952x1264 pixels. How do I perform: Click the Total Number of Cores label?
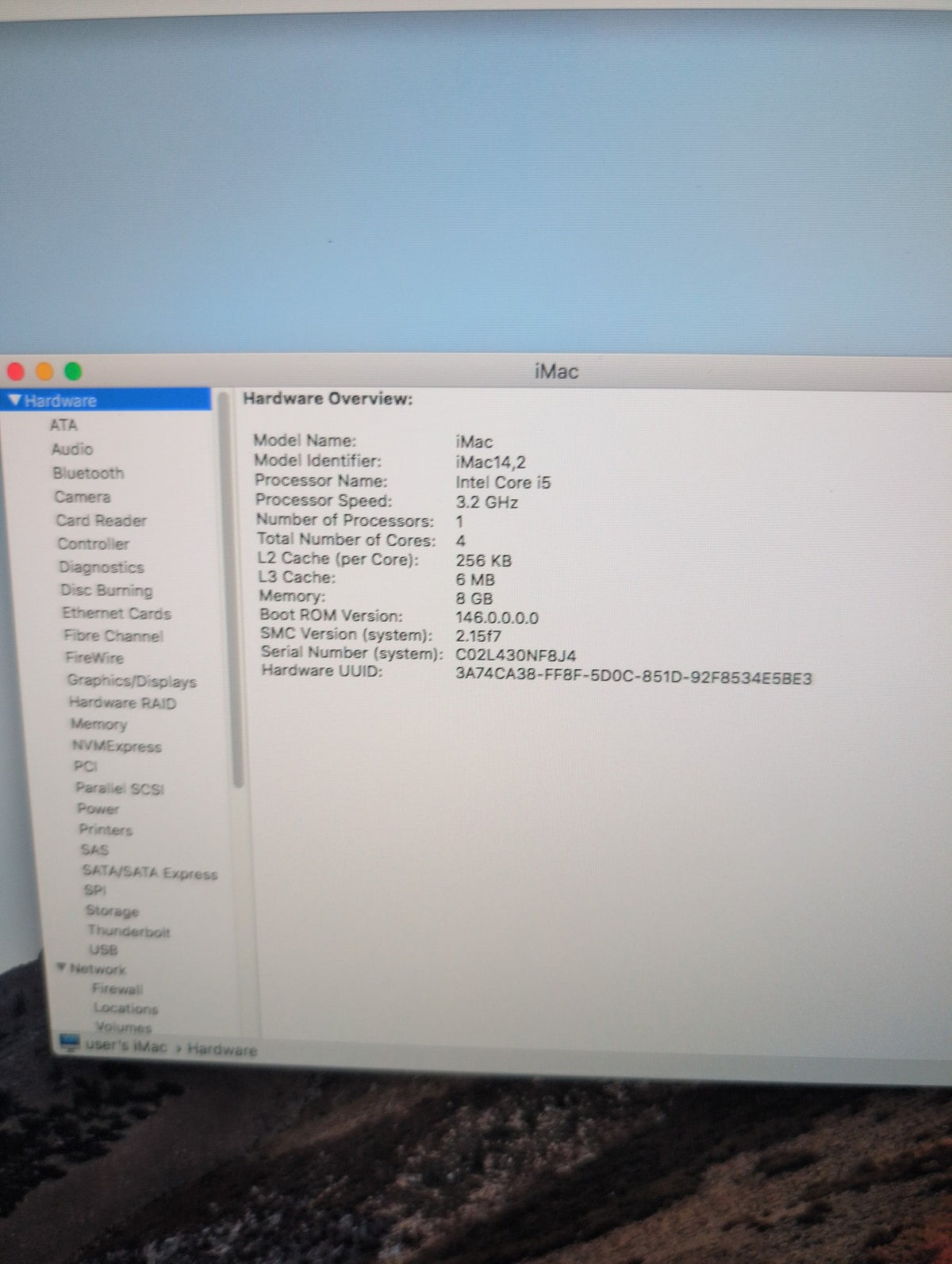tap(346, 540)
